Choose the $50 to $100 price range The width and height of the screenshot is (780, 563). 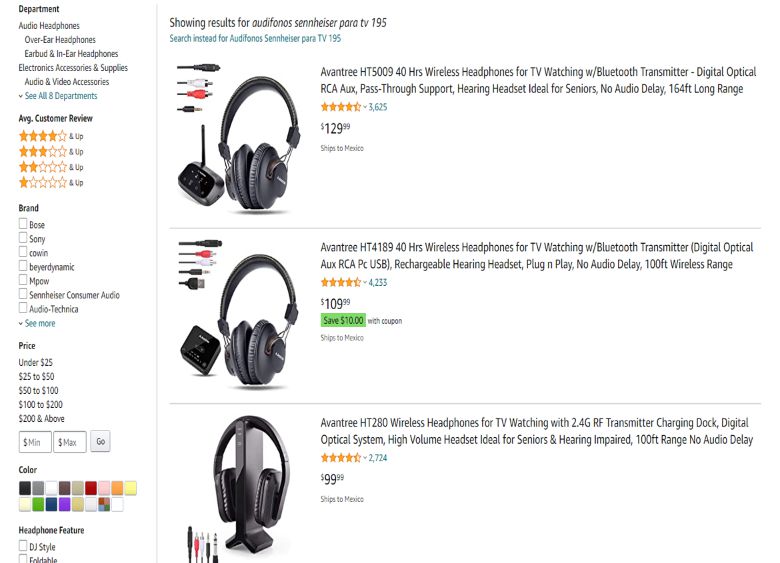(x=38, y=391)
